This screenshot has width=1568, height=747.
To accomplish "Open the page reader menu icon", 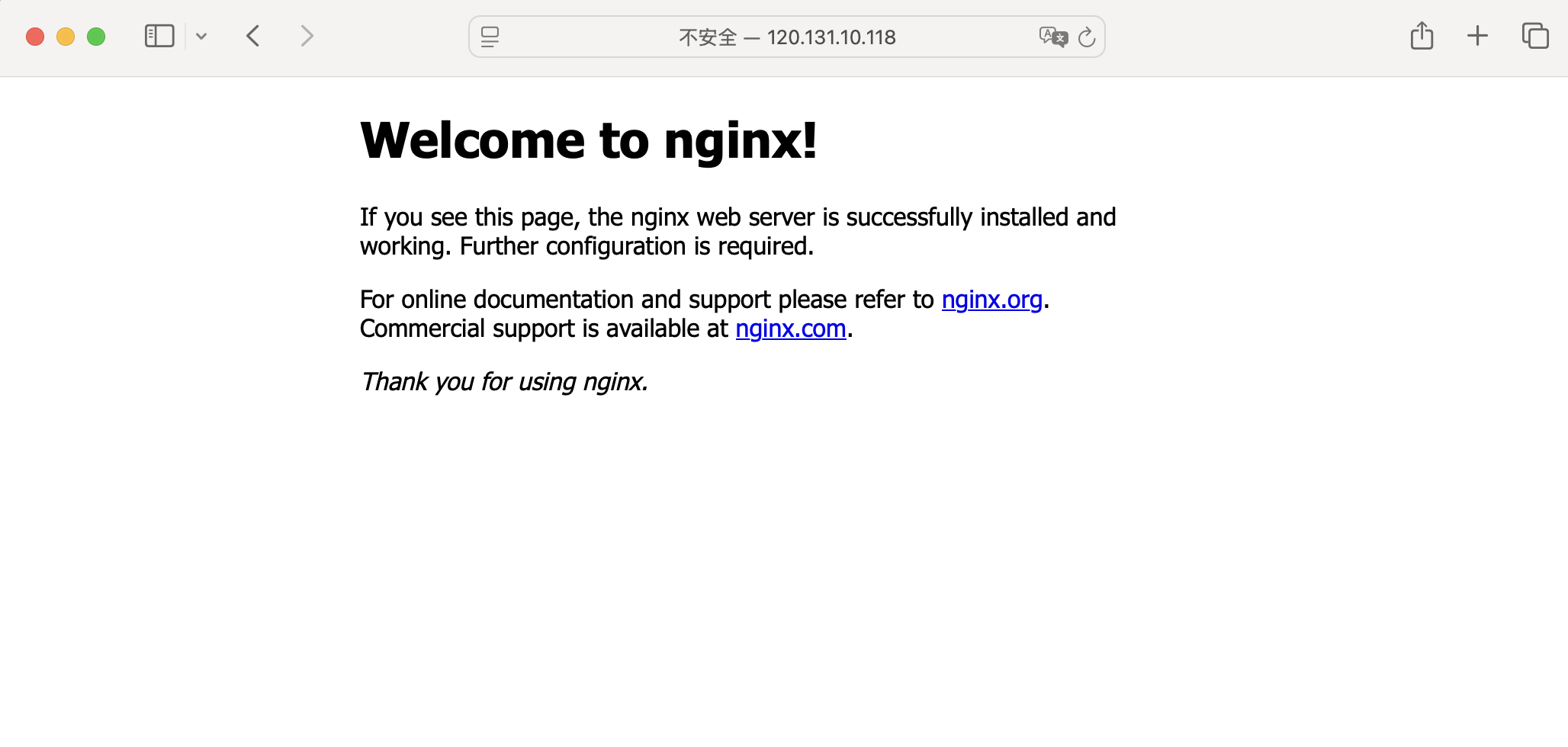I will coord(490,37).
